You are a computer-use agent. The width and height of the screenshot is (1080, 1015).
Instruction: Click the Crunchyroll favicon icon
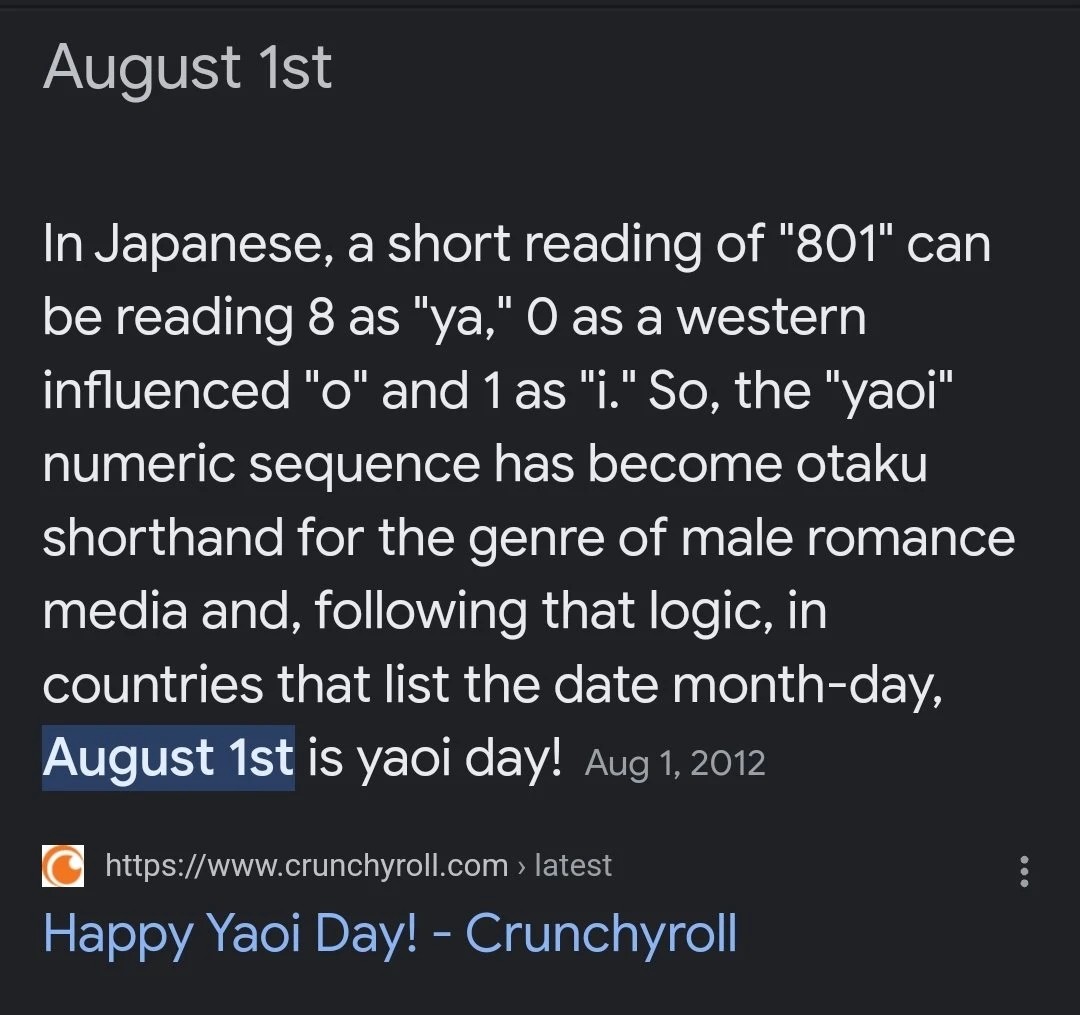pyautogui.click(x=63, y=865)
